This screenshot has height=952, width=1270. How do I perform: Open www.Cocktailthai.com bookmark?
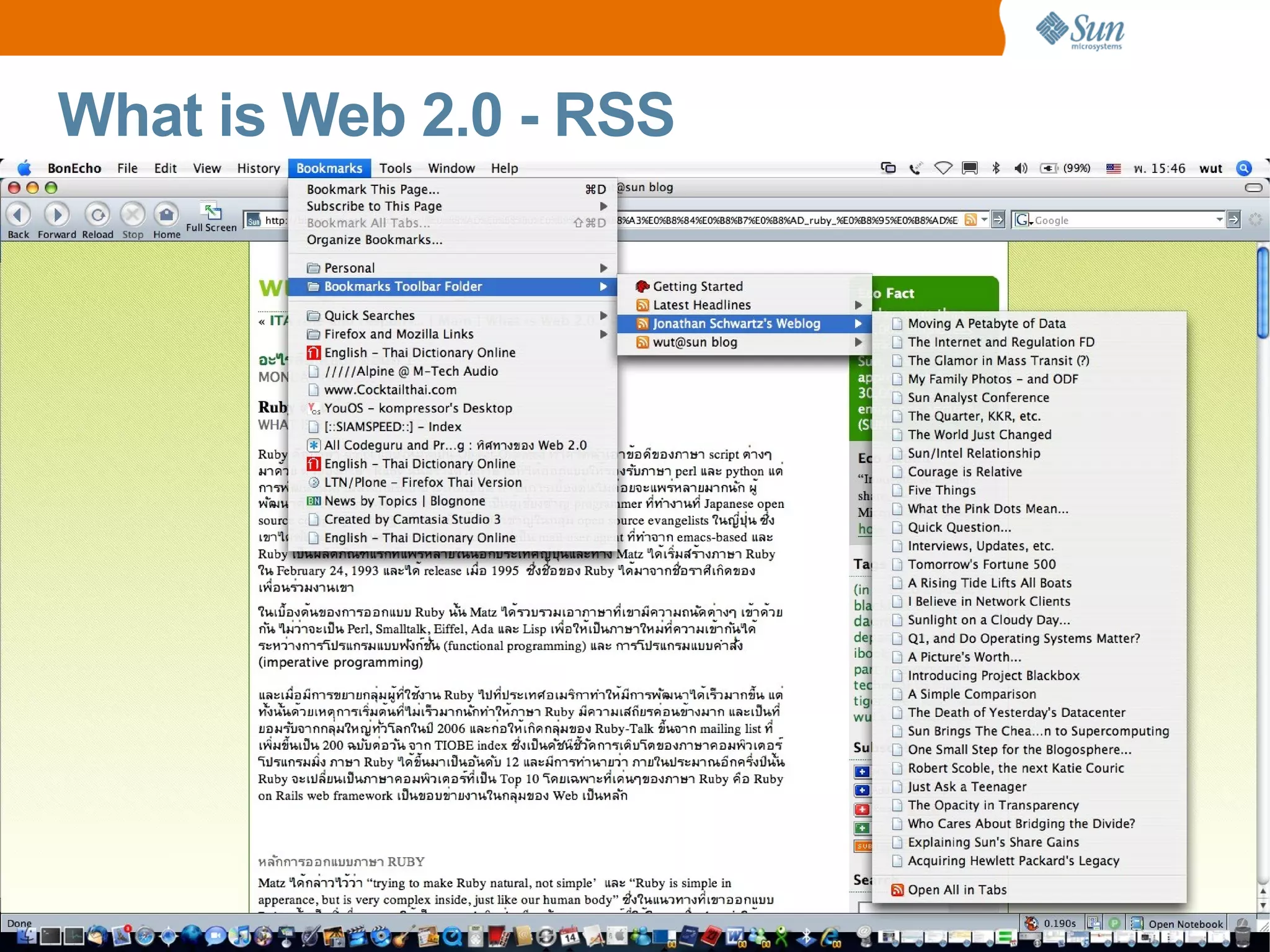pos(453,390)
